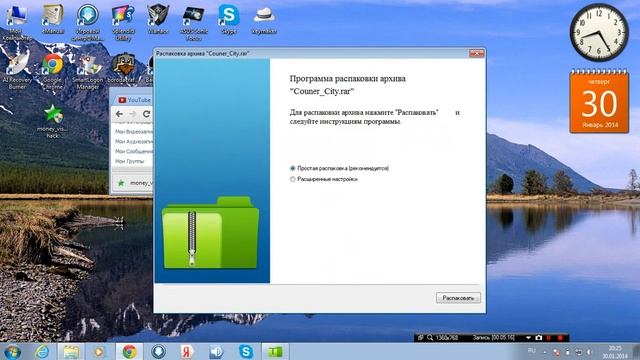Open the Windows Start menu orb
The image size is (640, 360).
[12, 351]
